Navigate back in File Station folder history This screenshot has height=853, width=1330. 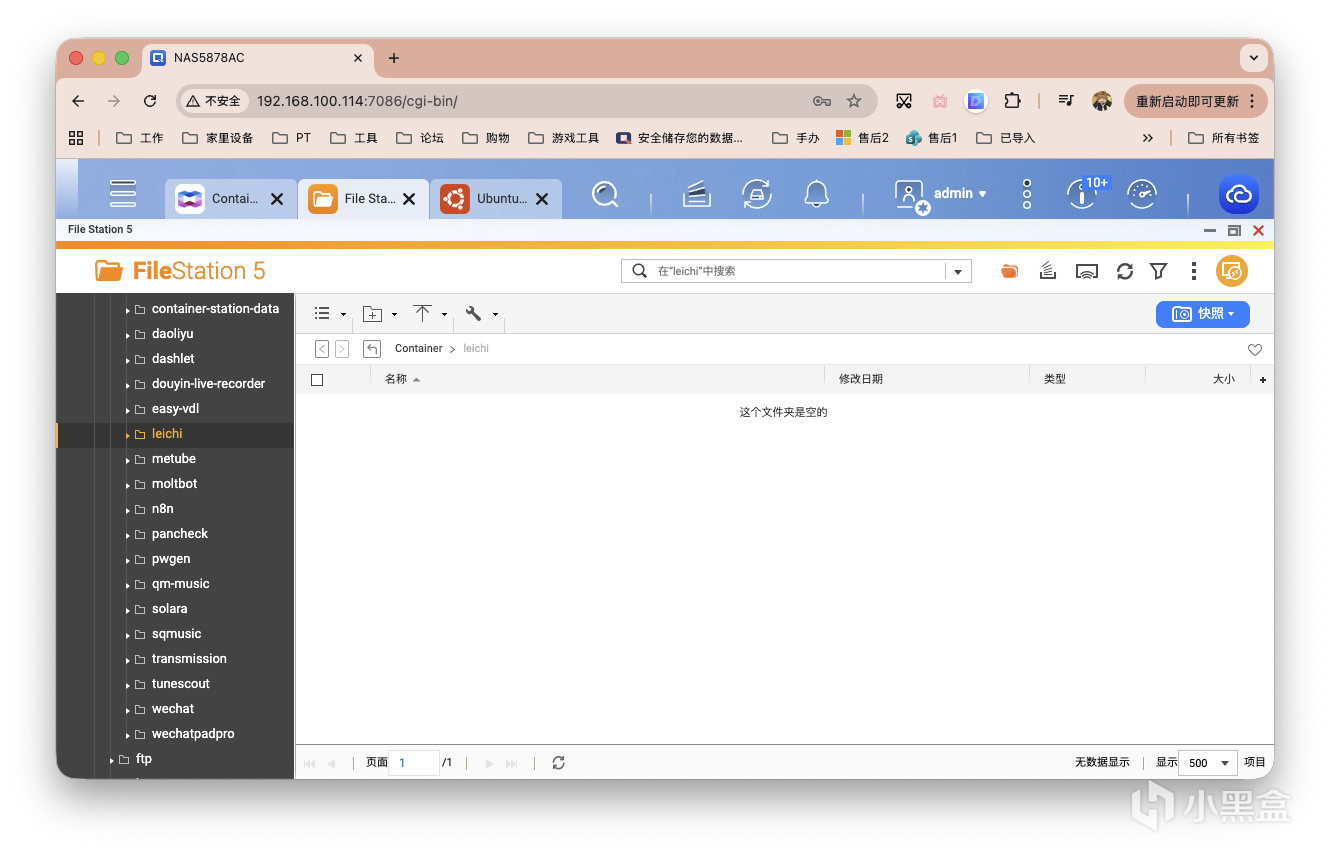(322, 349)
